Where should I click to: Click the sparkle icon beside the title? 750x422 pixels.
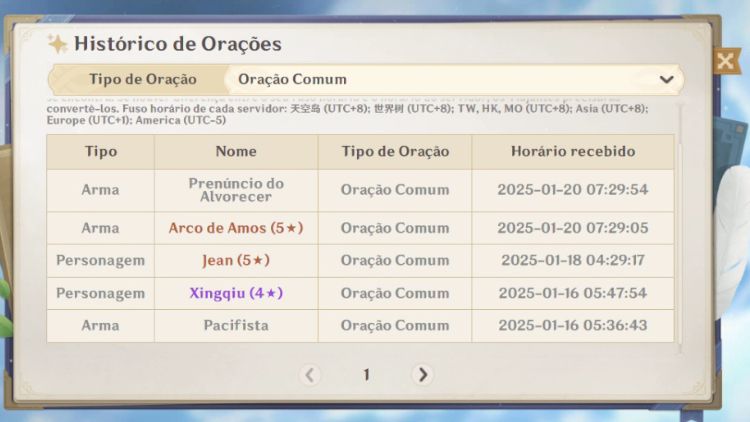(57, 44)
